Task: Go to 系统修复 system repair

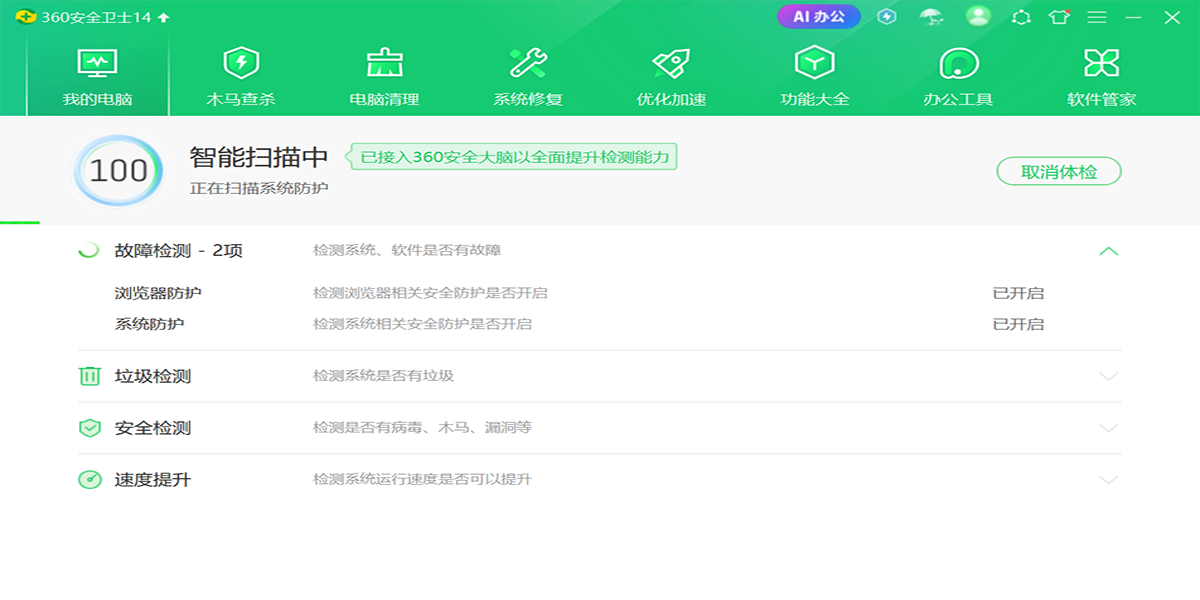Action: 528,77
